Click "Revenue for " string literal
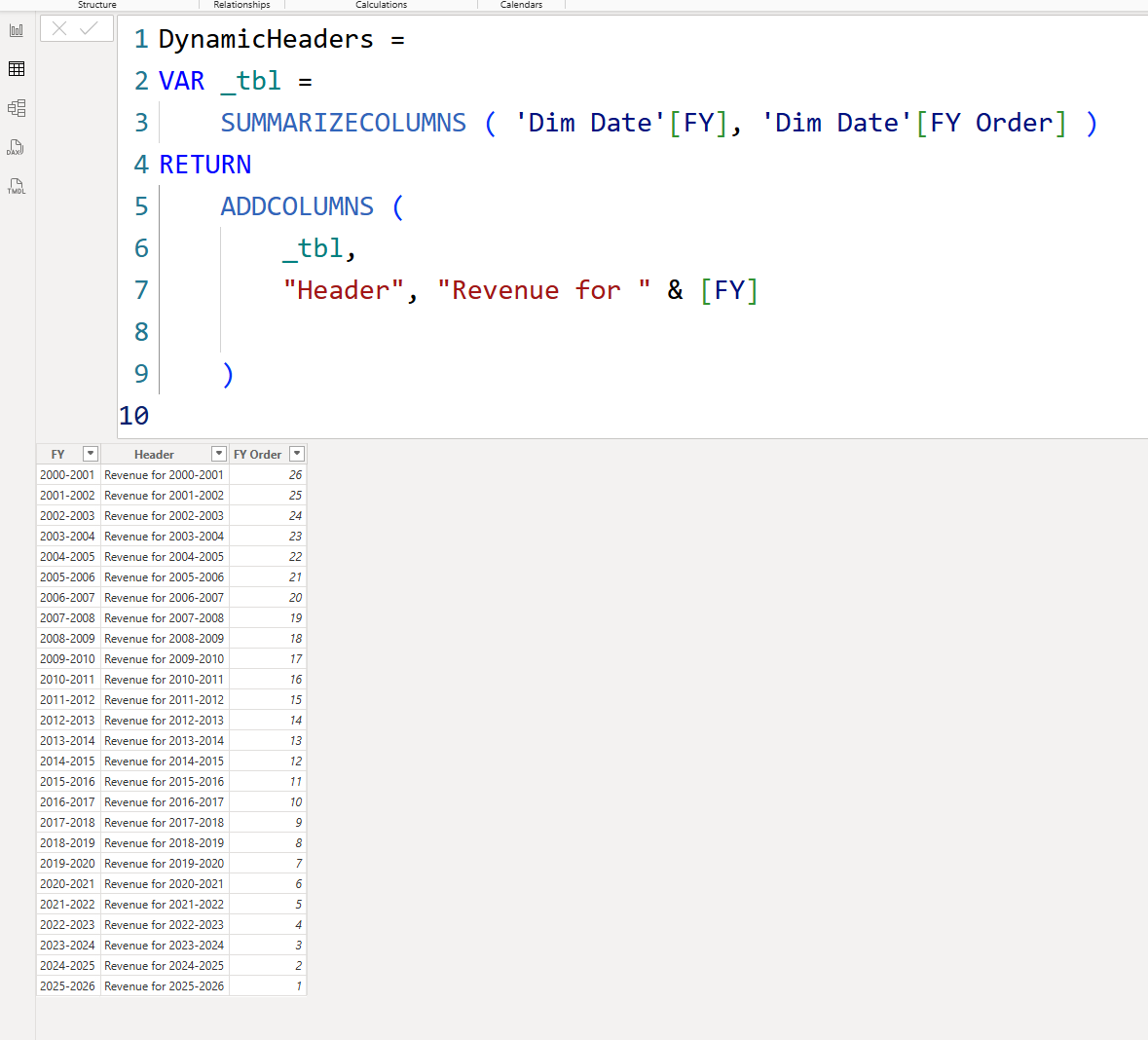Viewport: 1148px width, 1040px height. [543, 290]
